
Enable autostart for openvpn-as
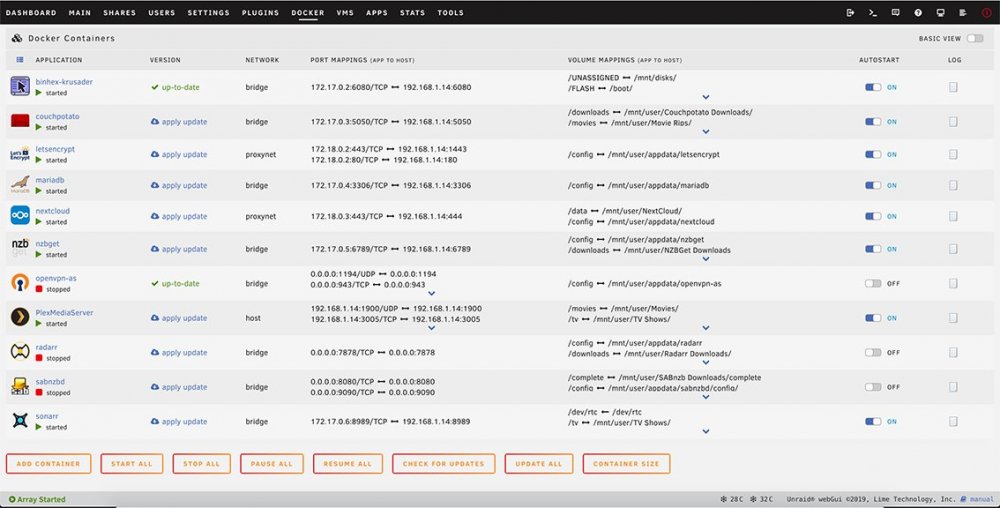(873, 284)
